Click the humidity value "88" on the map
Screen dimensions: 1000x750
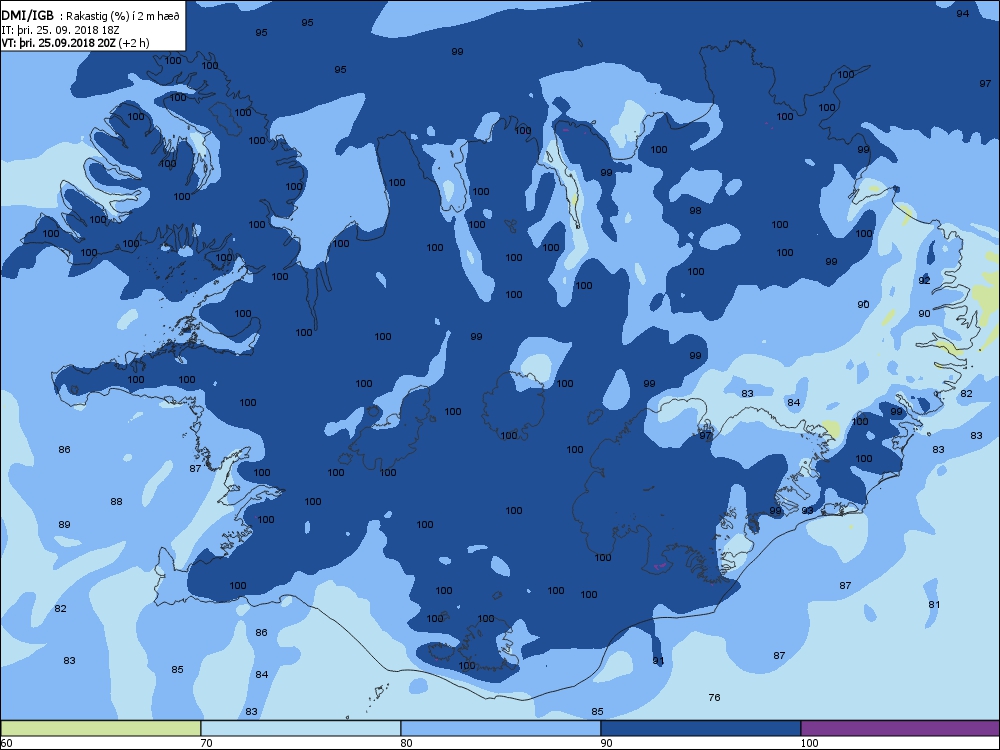click(116, 502)
